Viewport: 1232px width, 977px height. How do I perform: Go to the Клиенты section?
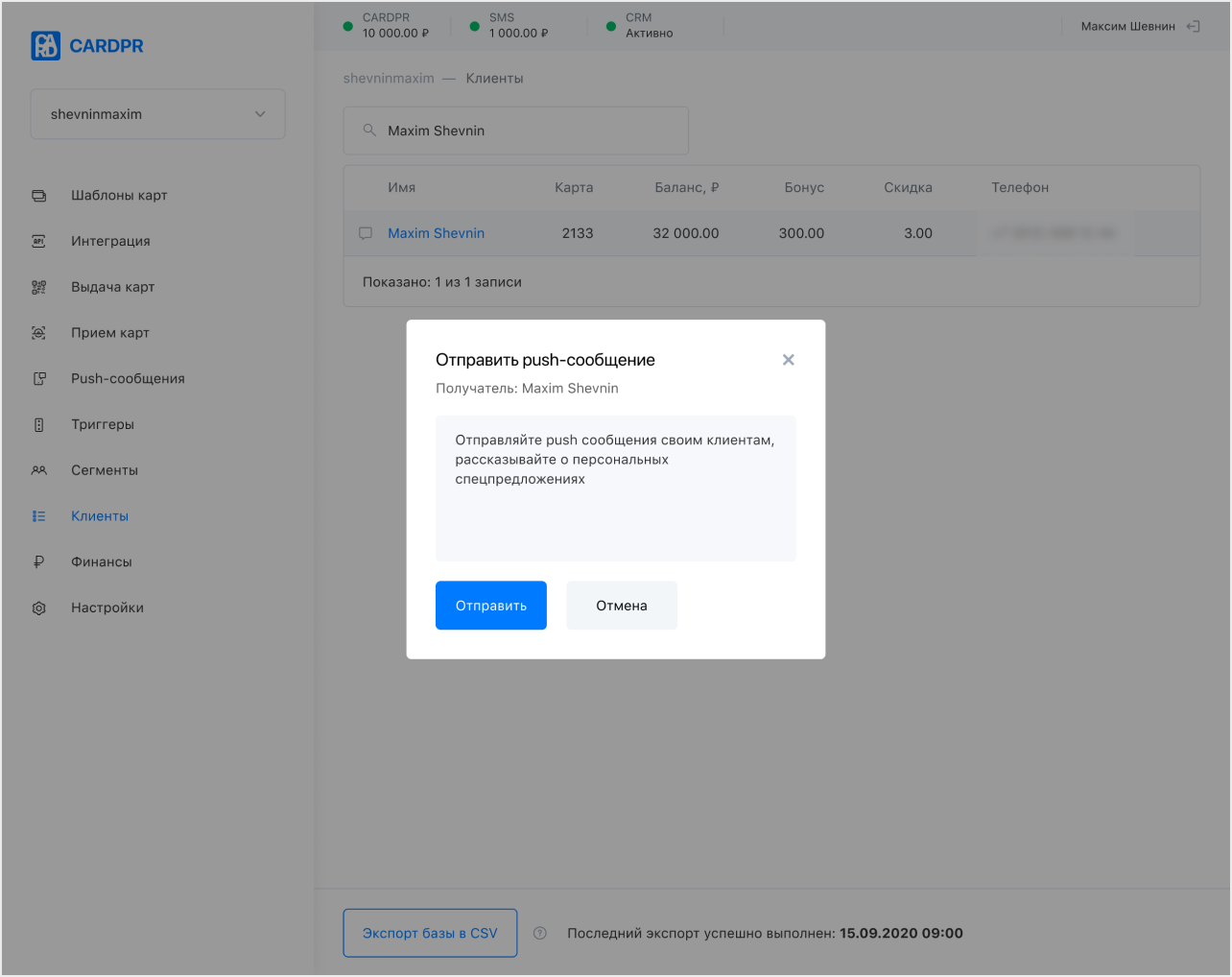click(x=100, y=516)
